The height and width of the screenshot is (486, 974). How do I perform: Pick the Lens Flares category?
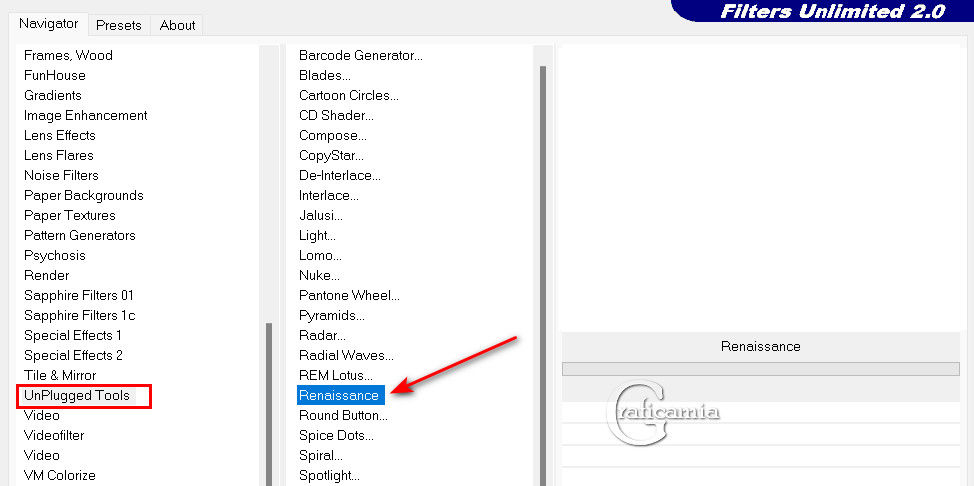point(59,155)
